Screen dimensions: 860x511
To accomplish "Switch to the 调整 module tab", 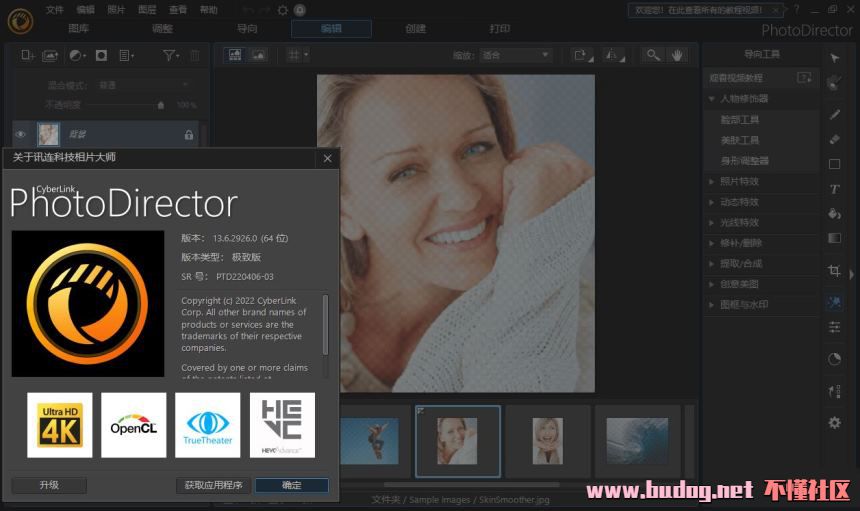I will 162,29.
